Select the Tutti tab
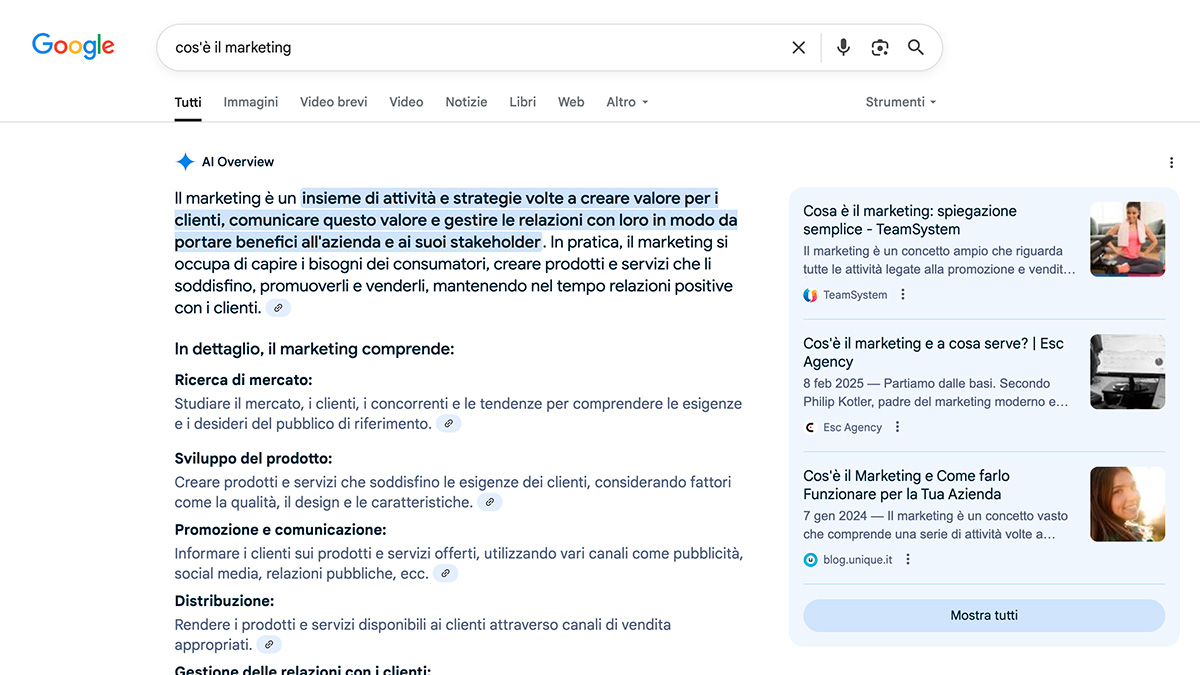This screenshot has width=1200, height=675. (188, 102)
